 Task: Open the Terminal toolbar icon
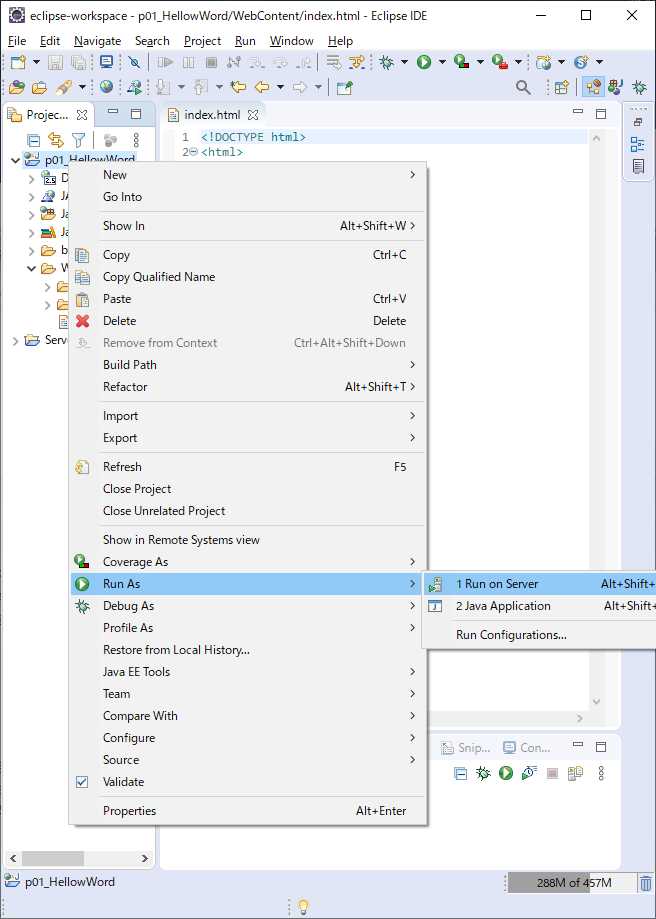pos(106,62)
